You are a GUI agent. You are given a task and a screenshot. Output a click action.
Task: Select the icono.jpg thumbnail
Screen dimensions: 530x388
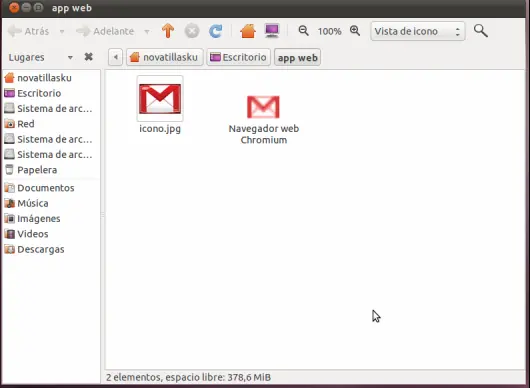(160, 98)
